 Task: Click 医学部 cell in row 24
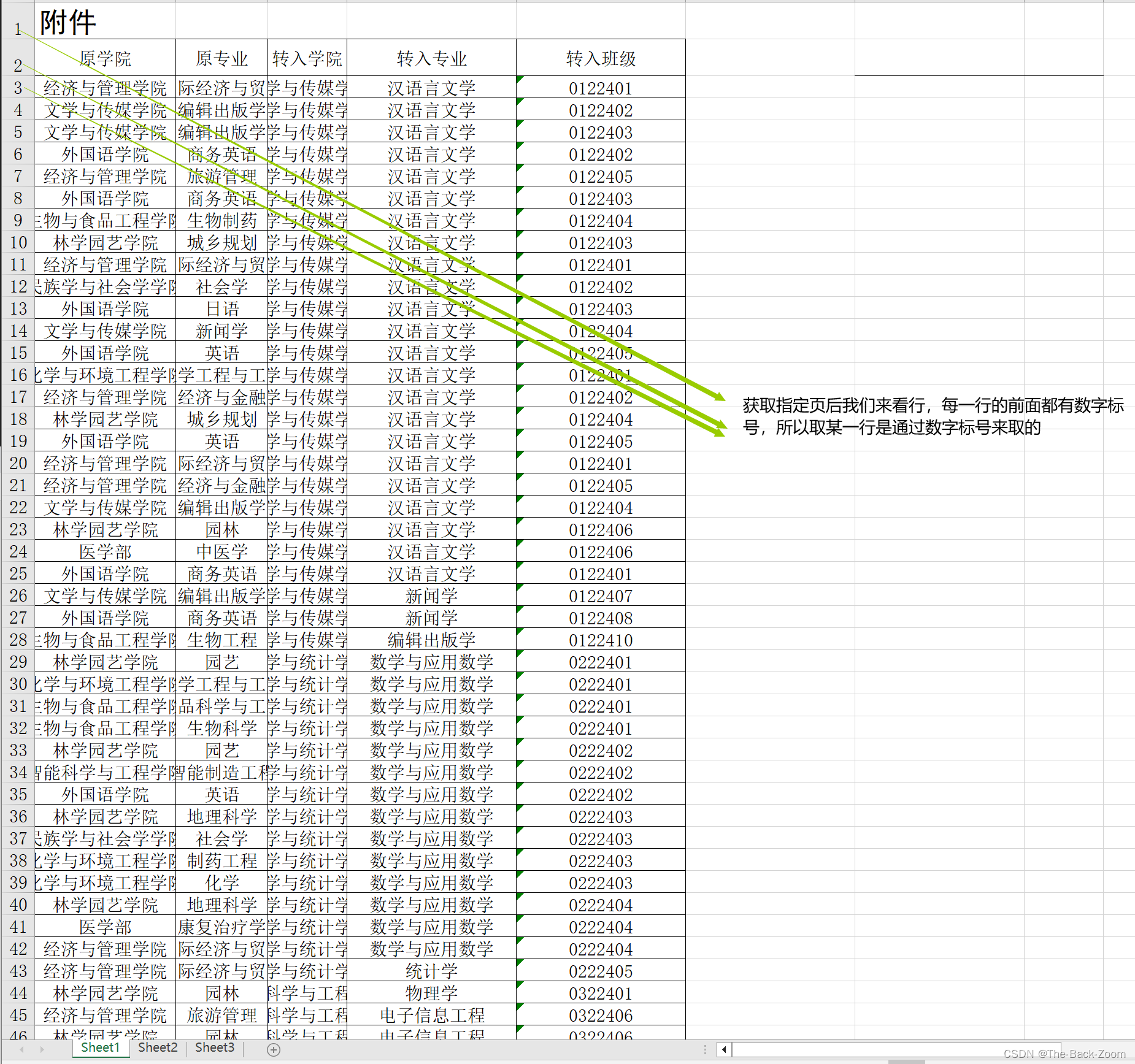[105, 551]
